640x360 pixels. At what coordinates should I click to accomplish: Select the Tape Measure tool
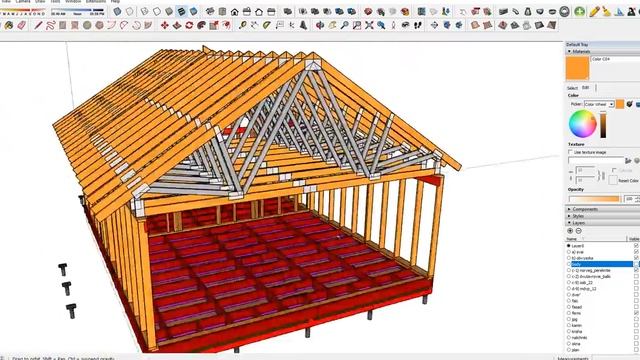pos(242,25)
